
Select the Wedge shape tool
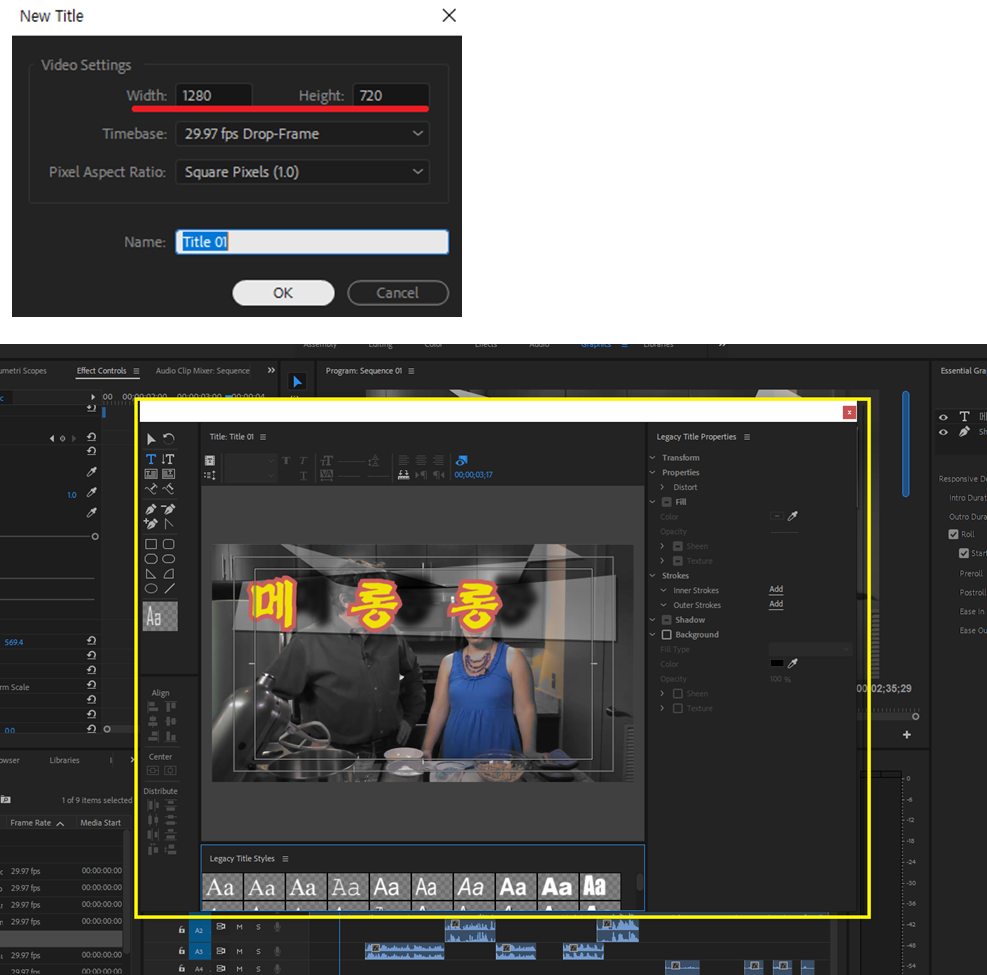(151, 574)
